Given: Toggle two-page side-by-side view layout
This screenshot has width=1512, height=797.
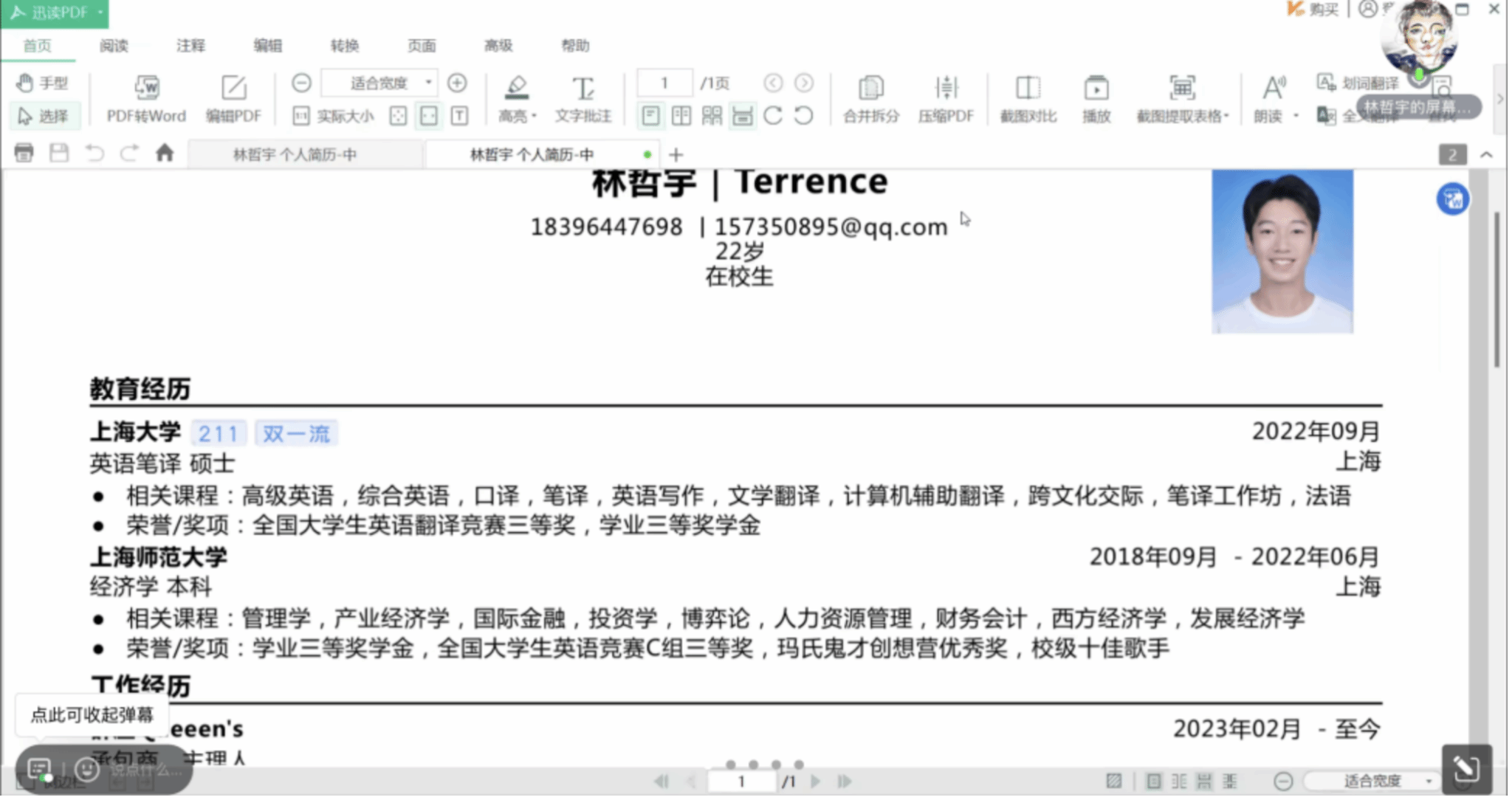Looking at the screenshot, I should (x=681, y=116).
